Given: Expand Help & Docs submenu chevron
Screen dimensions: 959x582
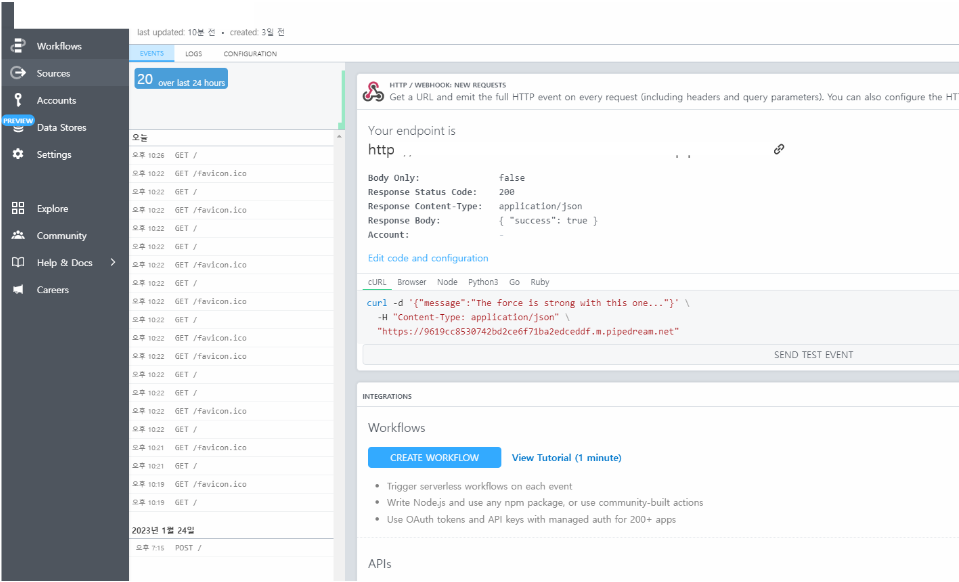Looking at the screenshot, I should (113, 262).
